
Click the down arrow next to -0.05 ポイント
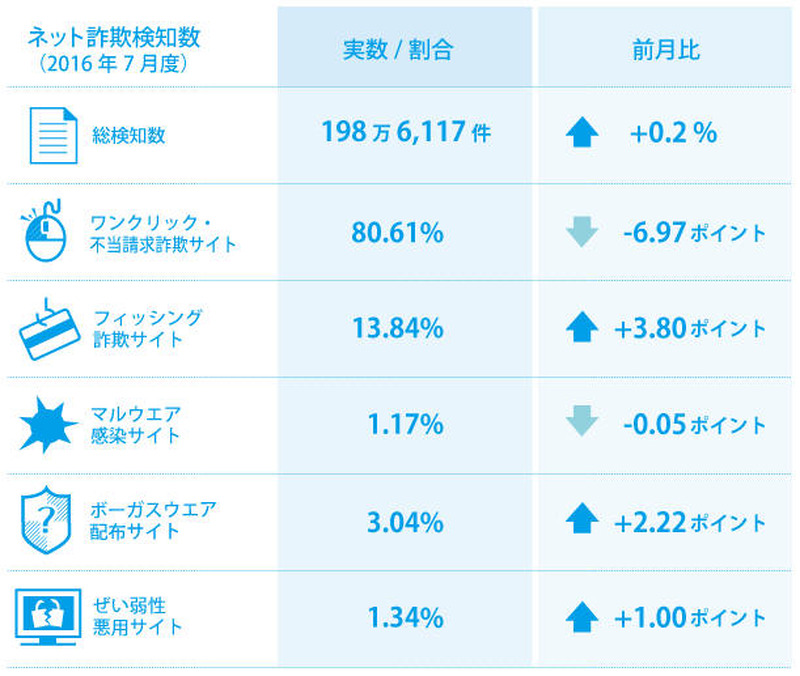click(x=581, y=425)
